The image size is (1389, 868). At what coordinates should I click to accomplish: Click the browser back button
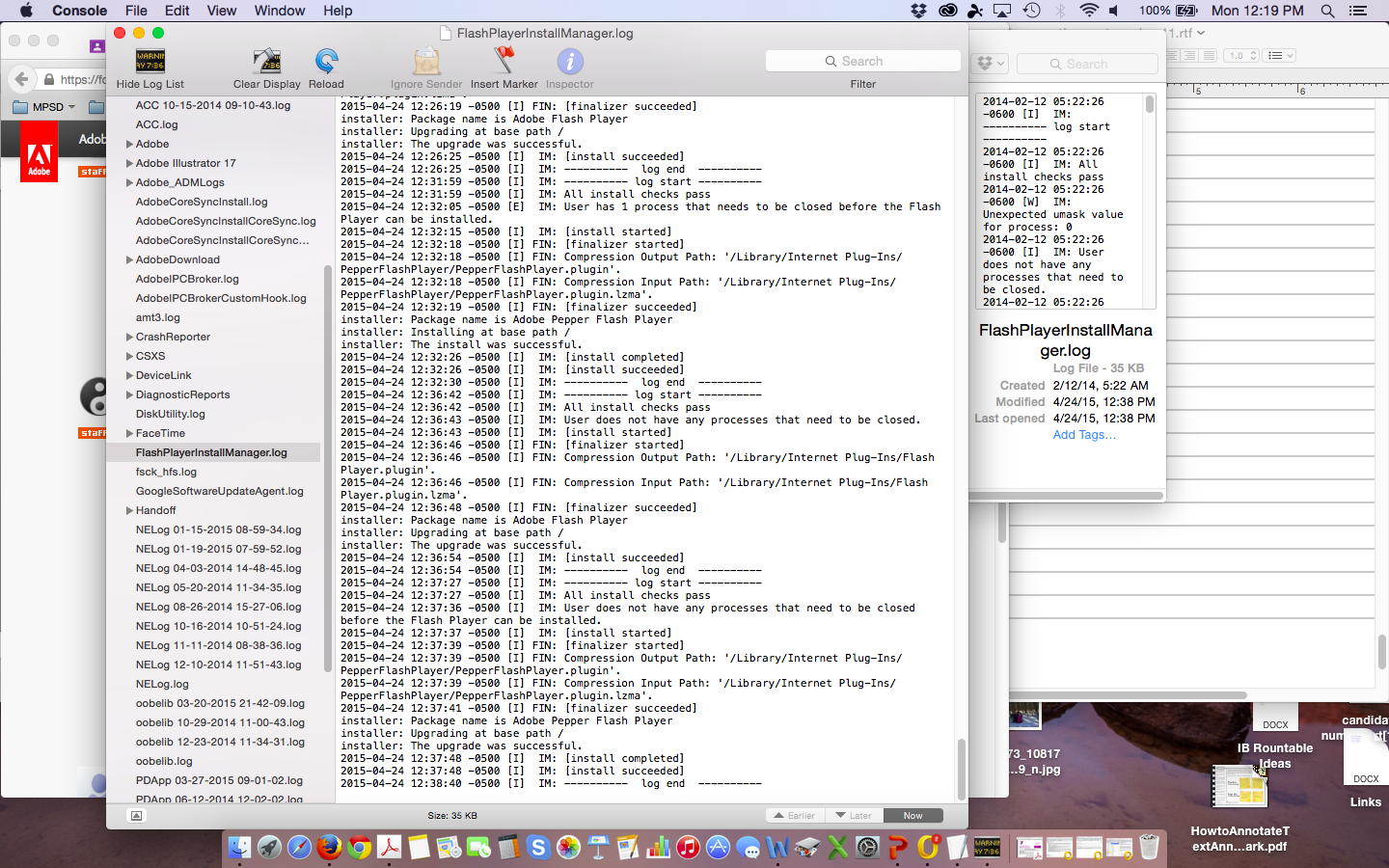(21, 79)
